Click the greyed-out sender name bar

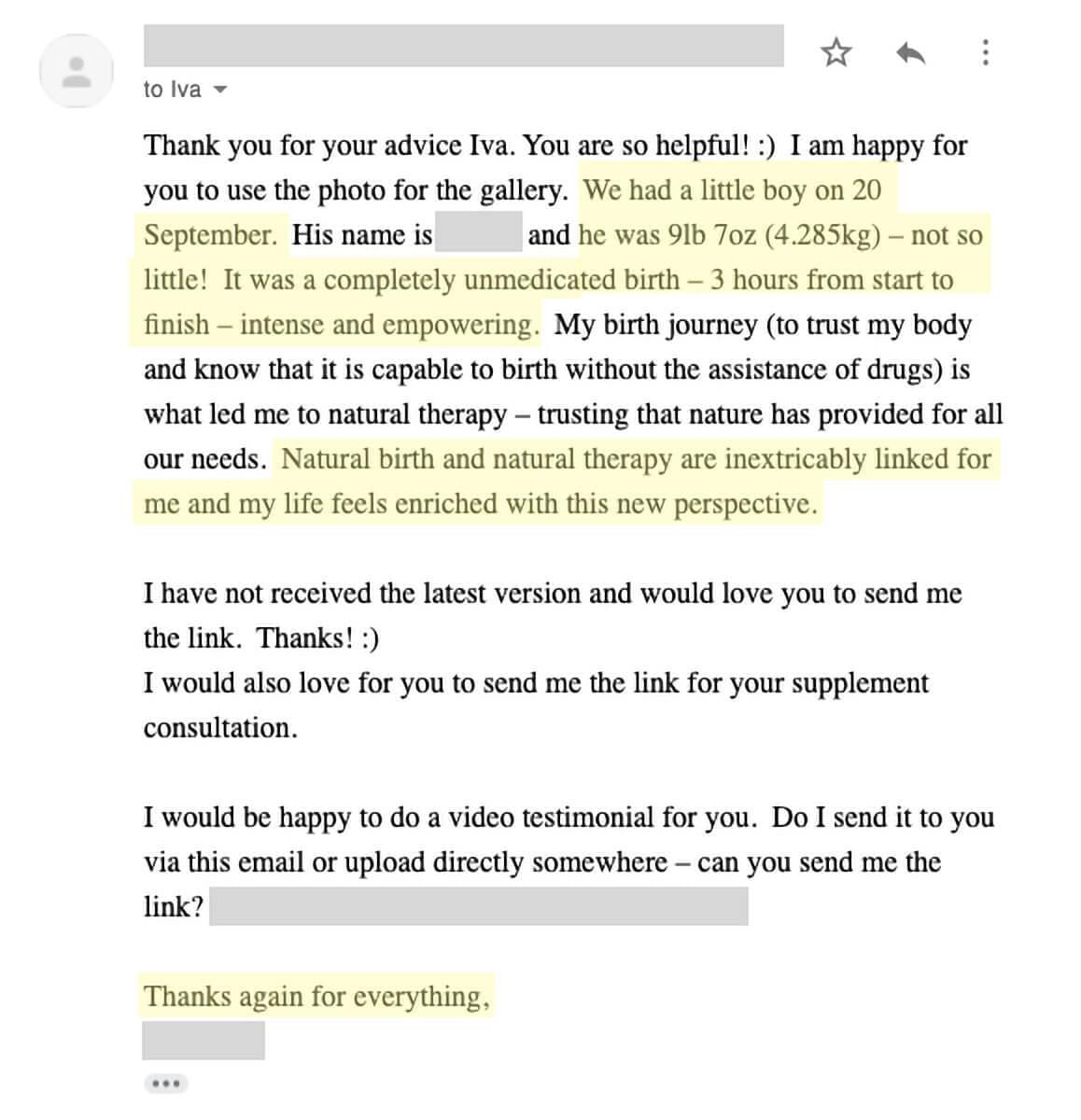[464, 46]
